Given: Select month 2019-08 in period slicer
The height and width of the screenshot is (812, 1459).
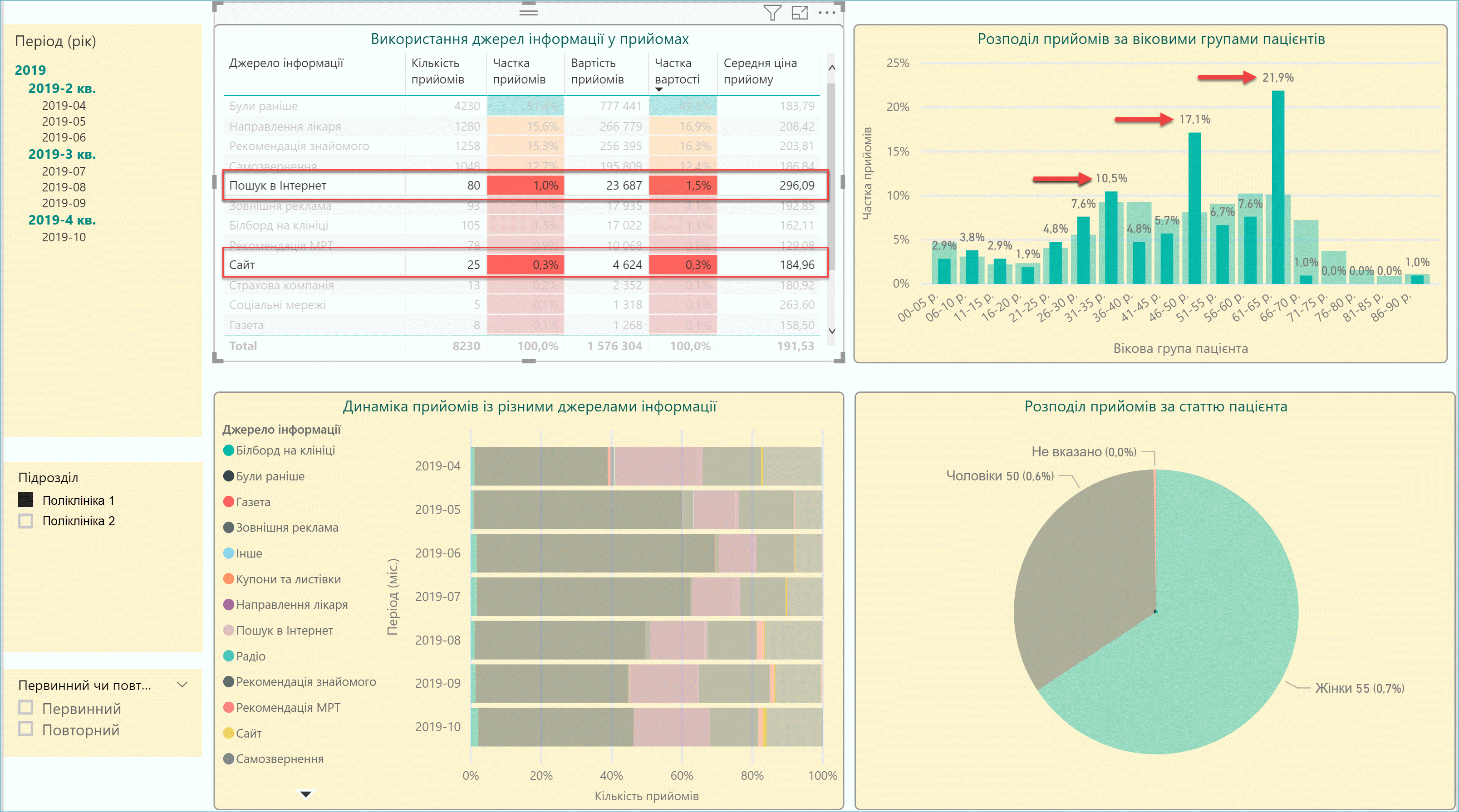Looking at the screenshot, I should click(x=64, y=187).
